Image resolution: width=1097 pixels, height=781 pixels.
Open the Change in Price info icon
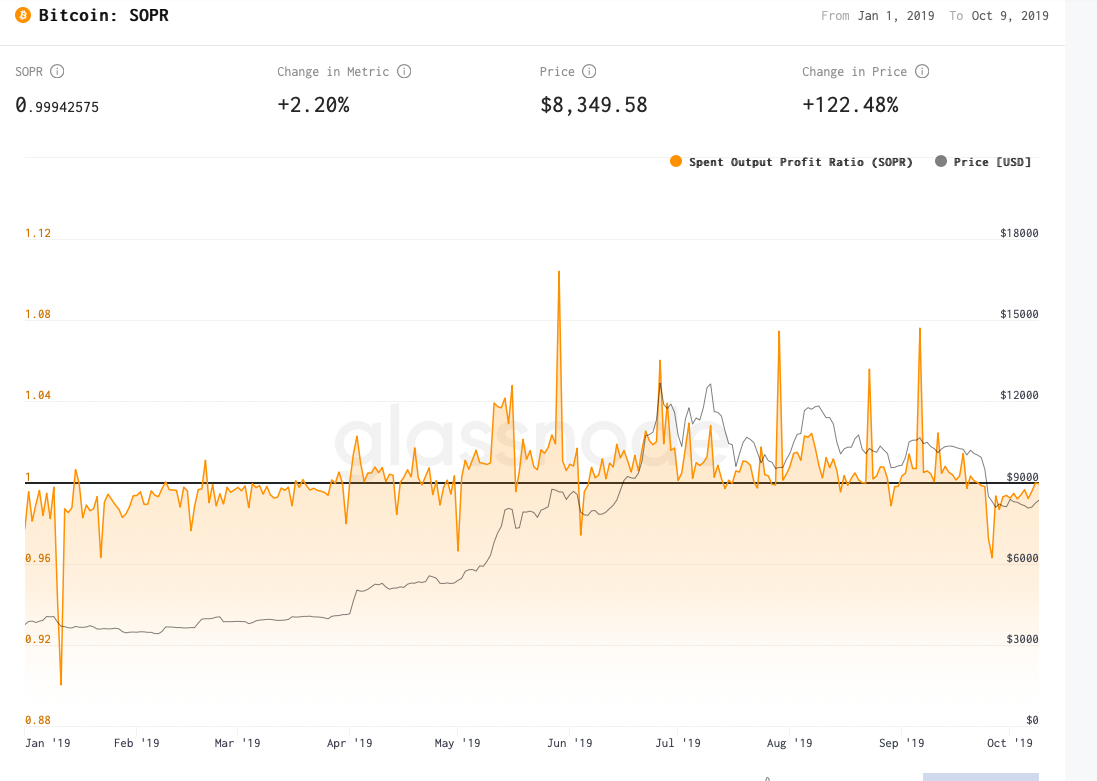pos(922,71)
